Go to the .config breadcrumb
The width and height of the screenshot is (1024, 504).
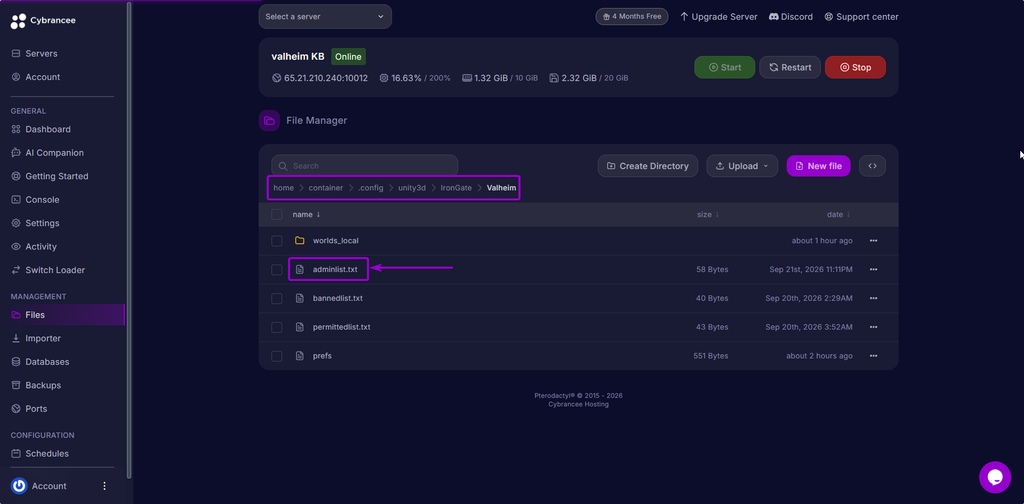(x=370, y=188)
